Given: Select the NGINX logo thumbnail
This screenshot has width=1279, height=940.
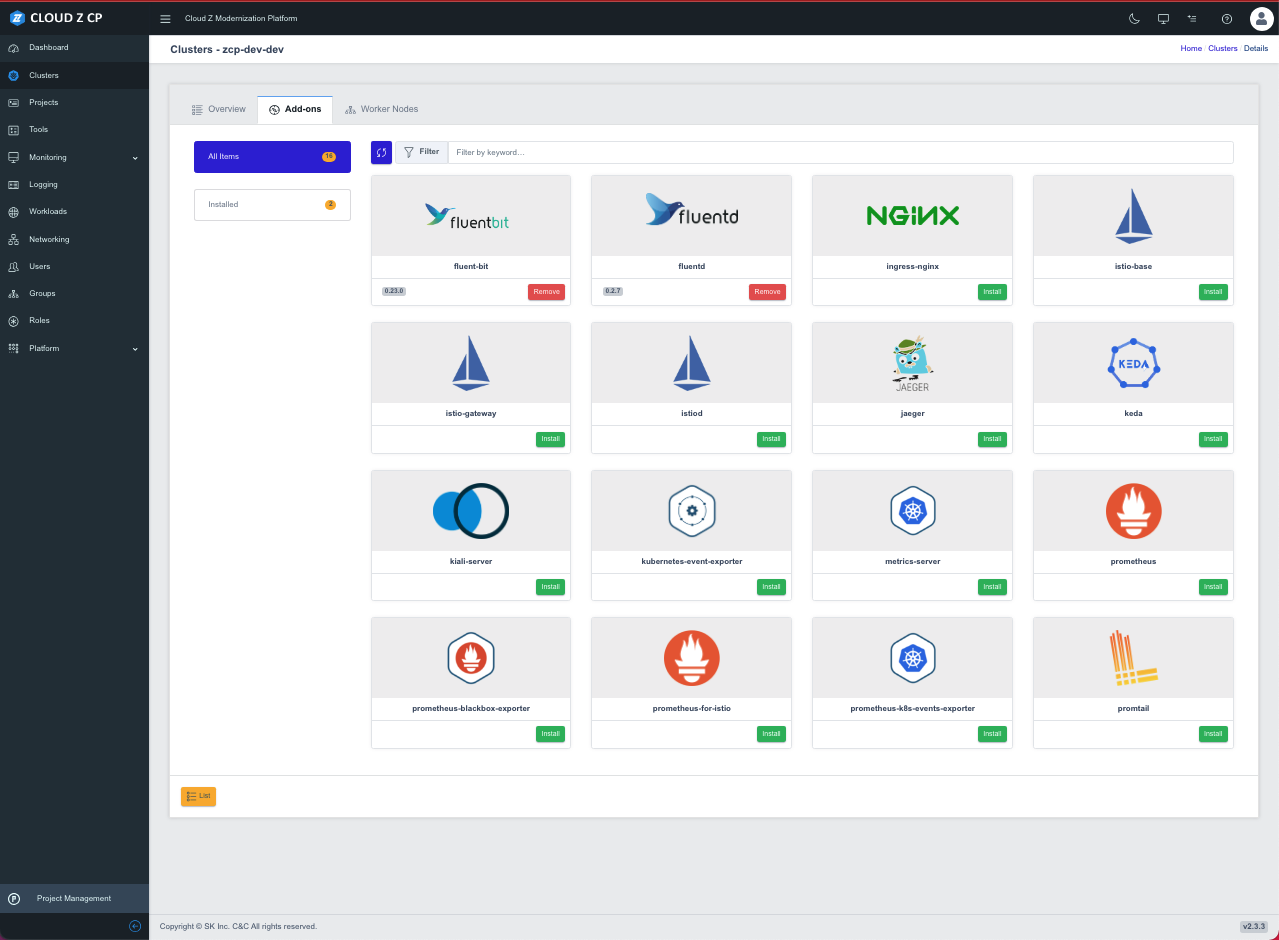Looking at the screenshot, I should click(912, 215).
